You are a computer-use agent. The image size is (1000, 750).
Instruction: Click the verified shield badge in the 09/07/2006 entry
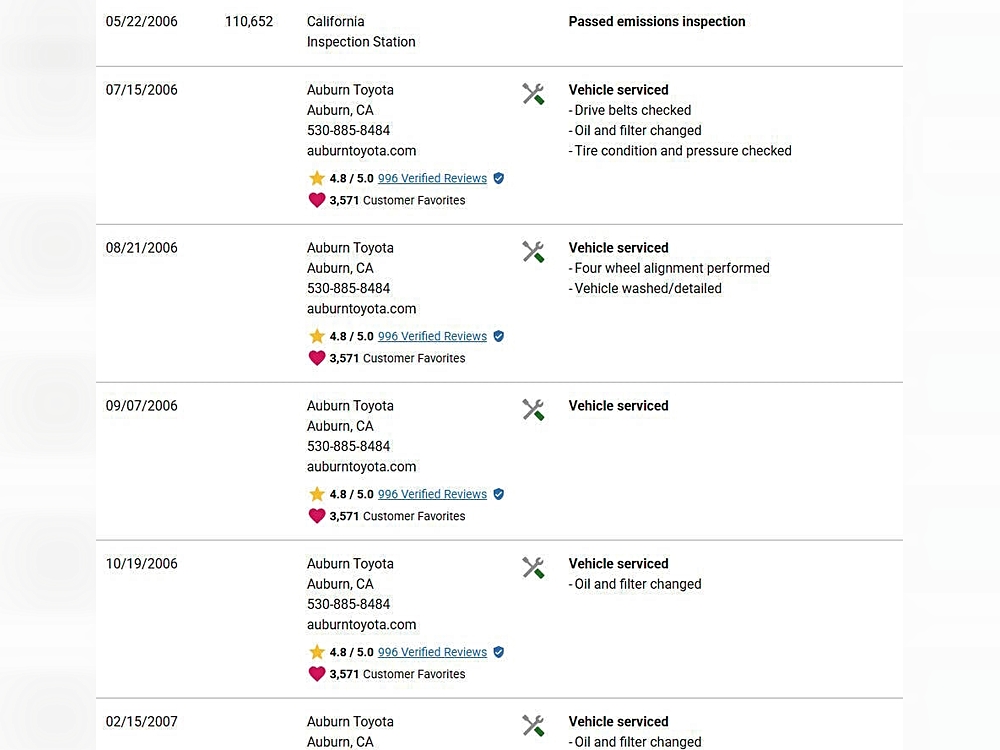[x=499, y=494]
